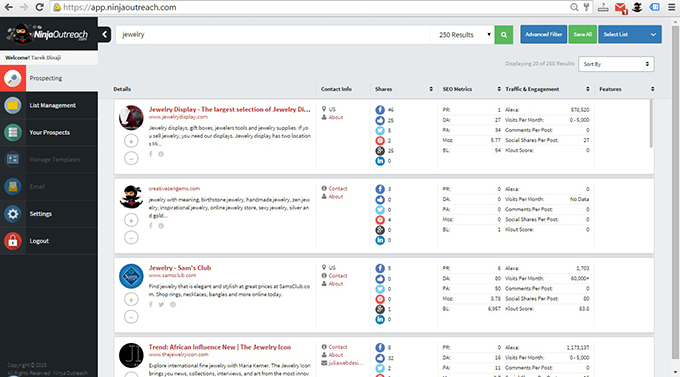Open the juliawebdesi... email link

(345, 363)
